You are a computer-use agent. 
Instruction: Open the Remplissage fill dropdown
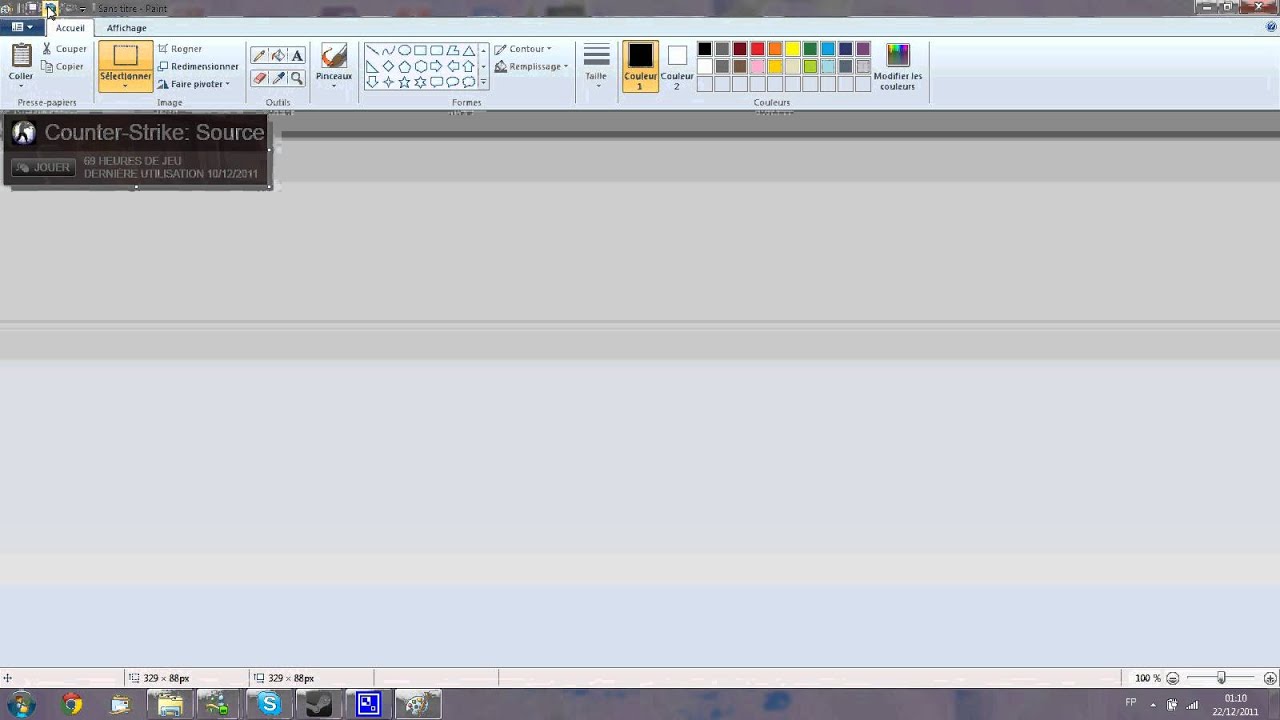tap(531, 67)
